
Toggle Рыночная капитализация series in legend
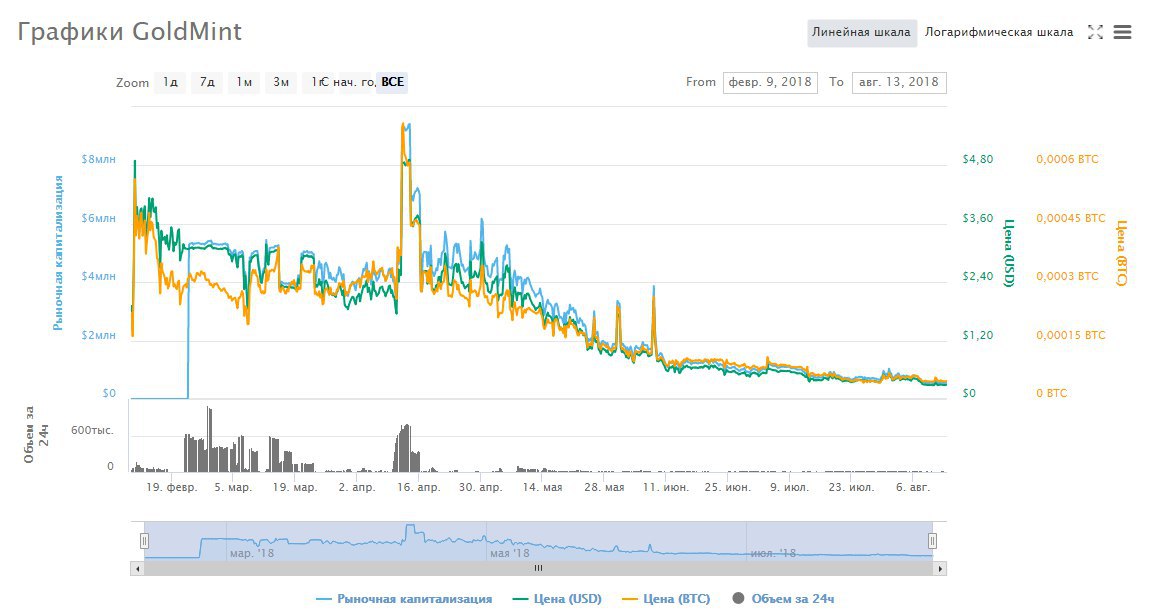tap(404, 599)
